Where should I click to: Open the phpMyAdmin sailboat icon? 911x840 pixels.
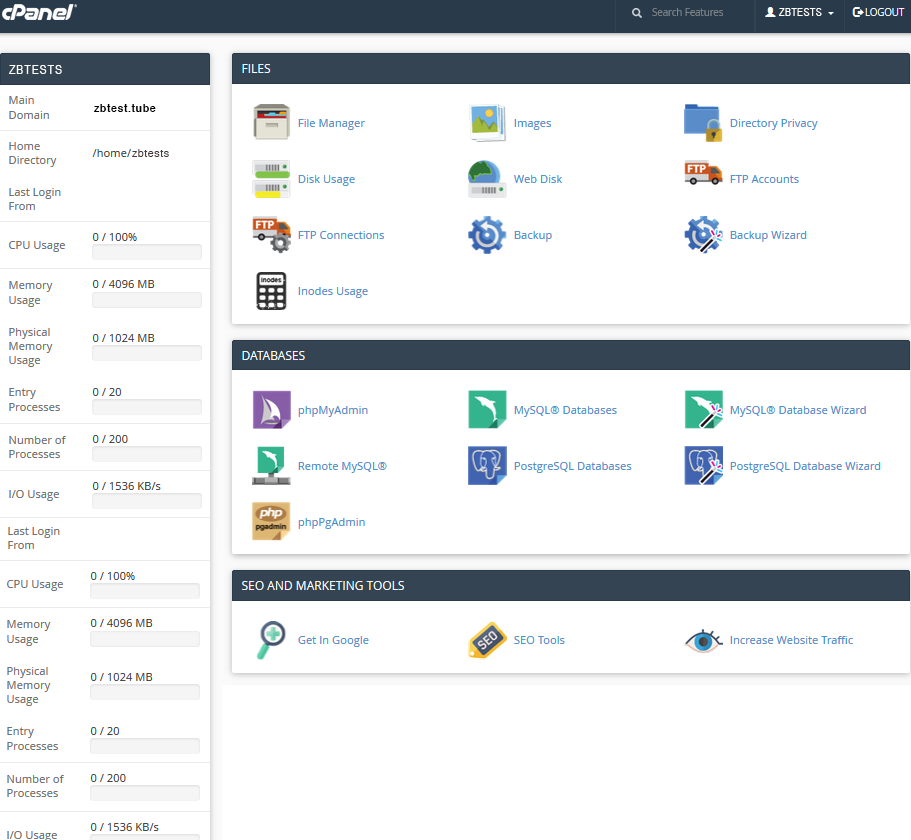(271, 410)
